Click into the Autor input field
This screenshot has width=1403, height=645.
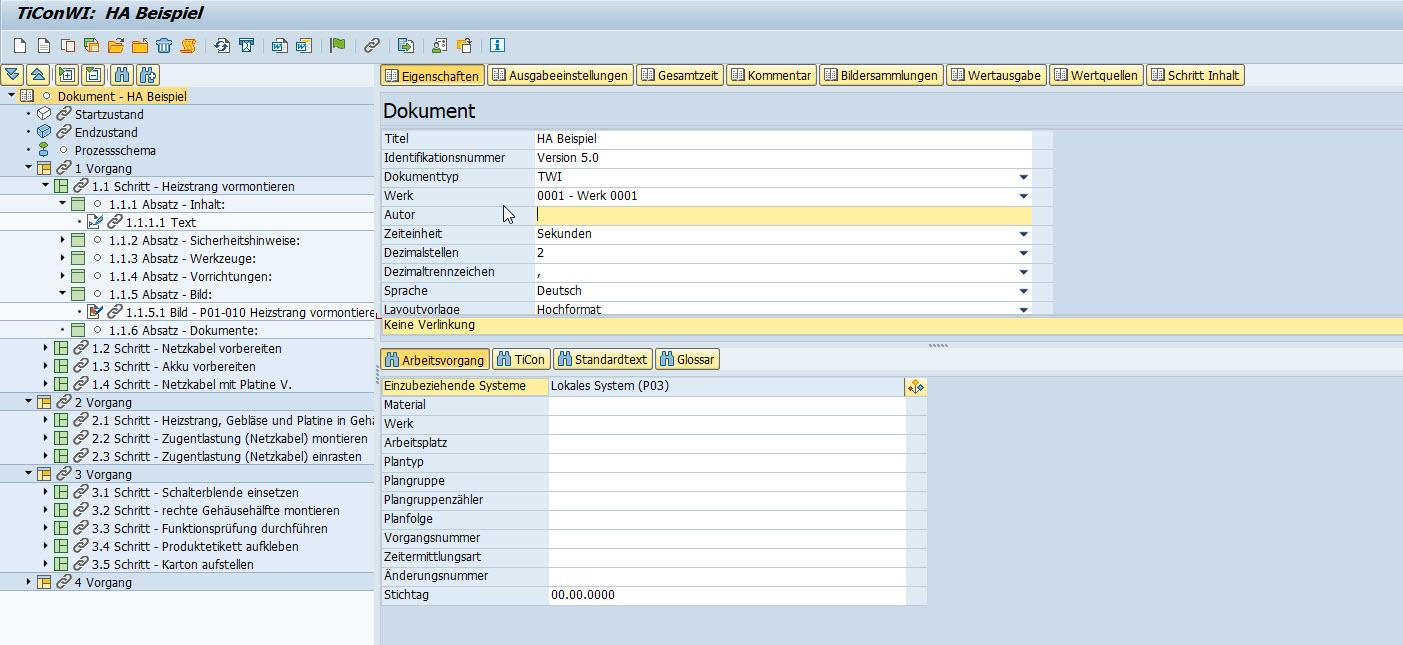tap(782, 215)
